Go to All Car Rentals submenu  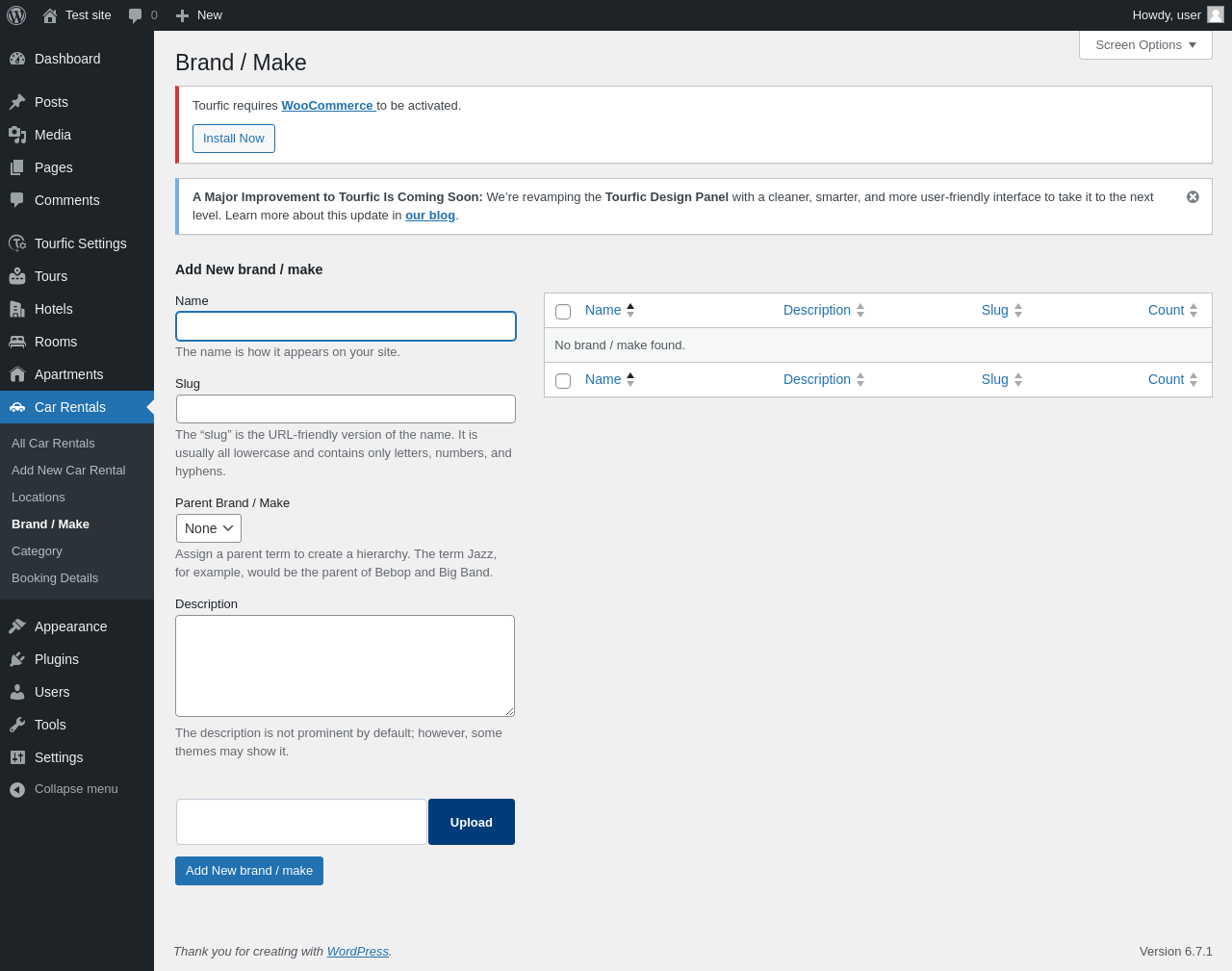tap(53, 444)
